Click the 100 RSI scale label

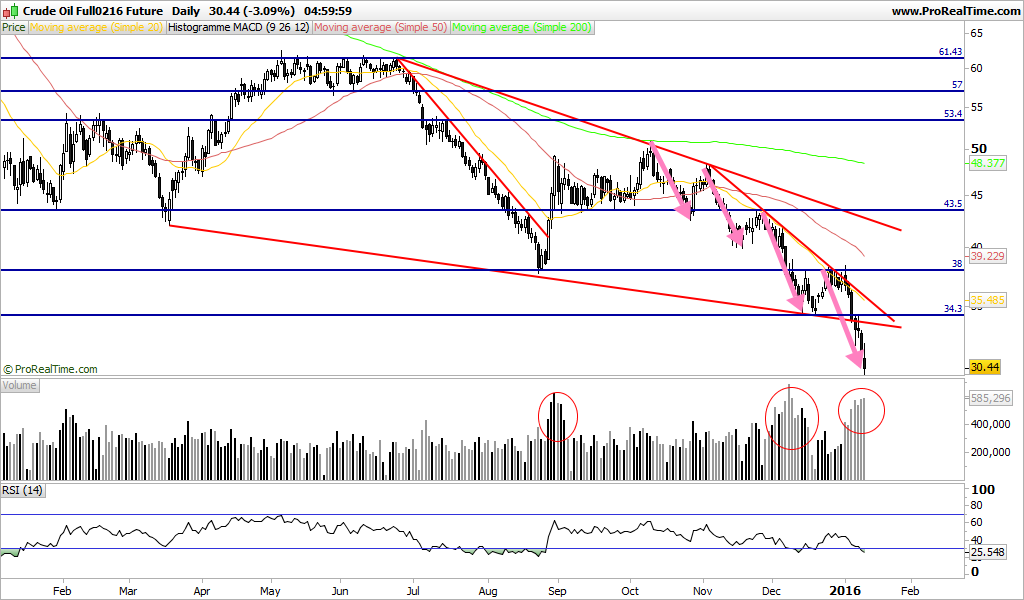(984, 490)
